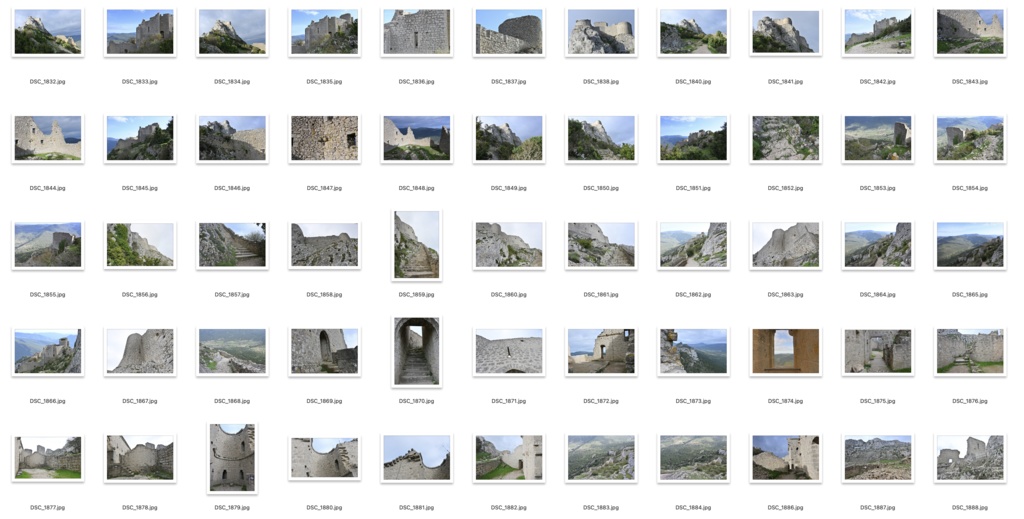
Task: Click the DSC_1854.jpg thumbnail
Action: pos(970,138)
